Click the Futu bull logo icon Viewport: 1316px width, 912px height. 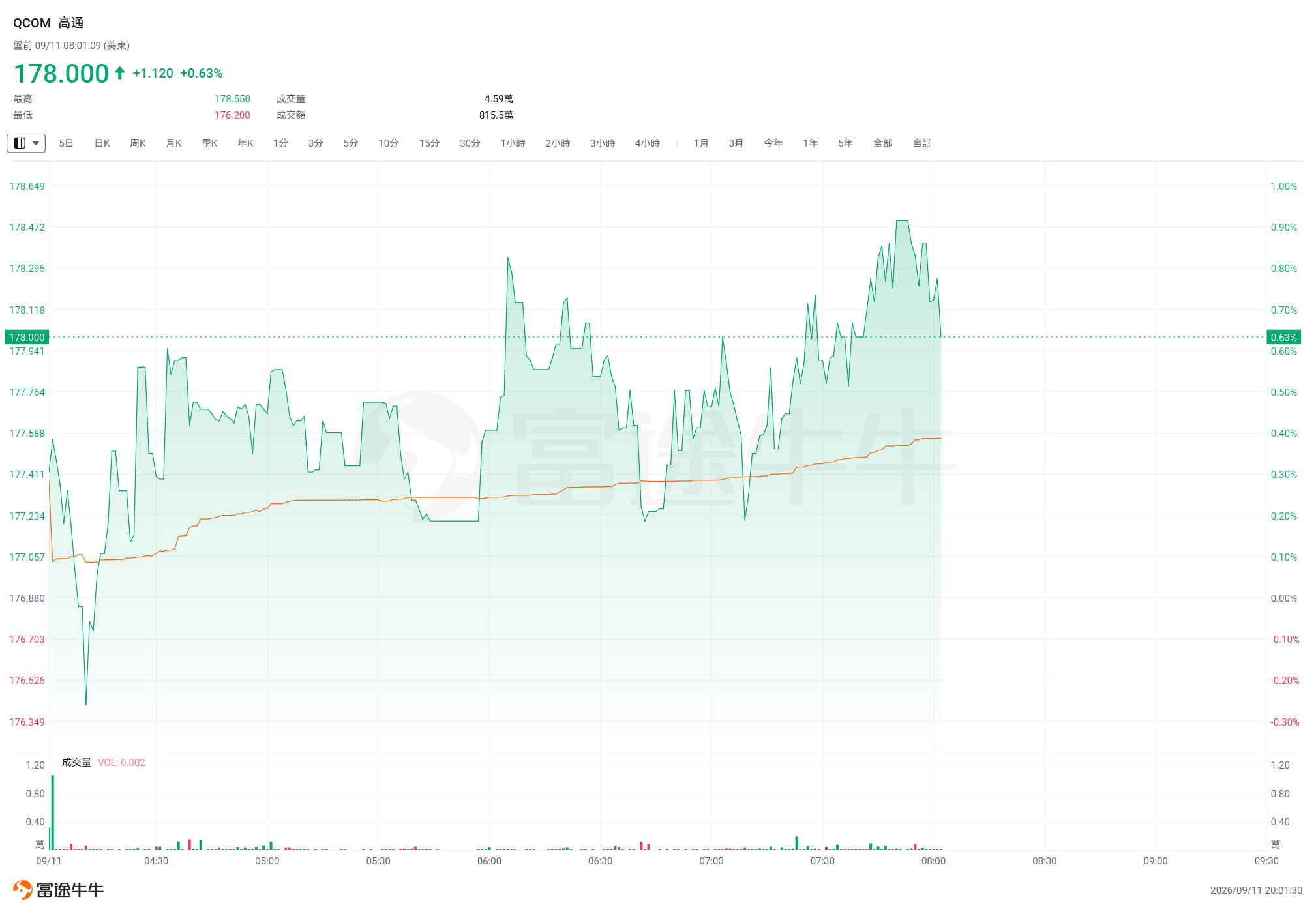(22, 889)
